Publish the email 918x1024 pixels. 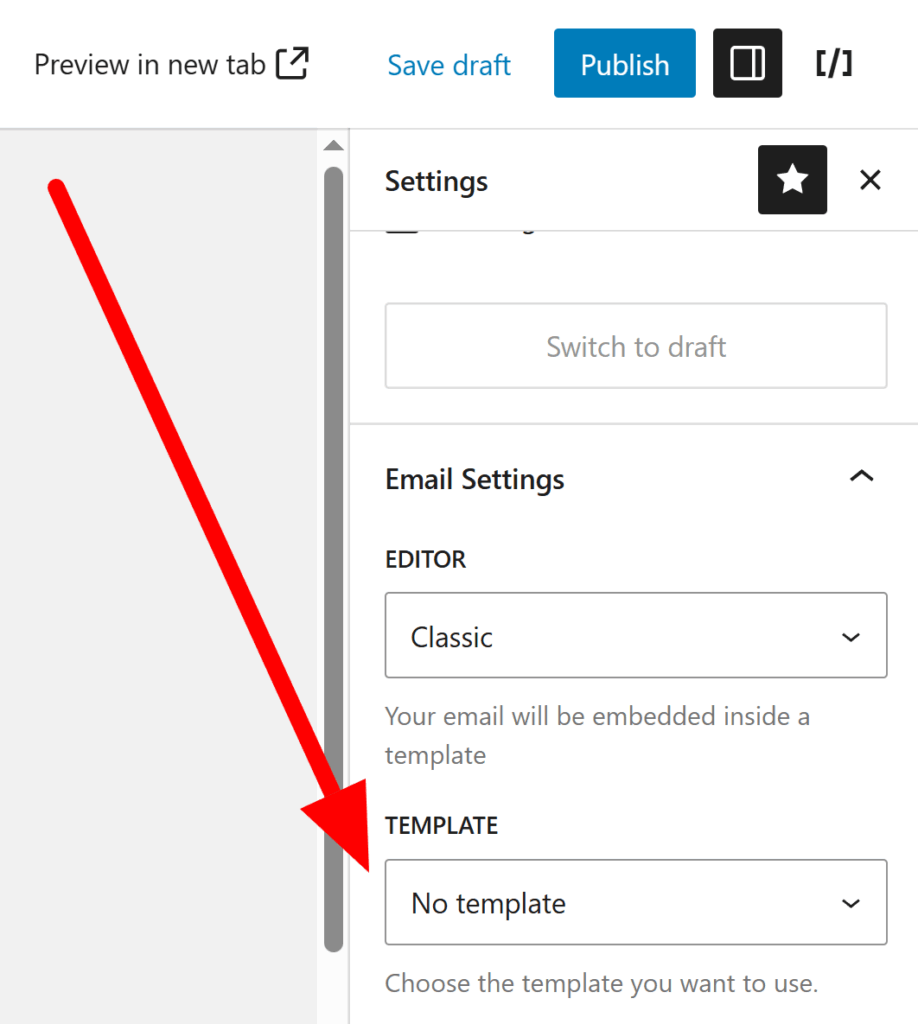pos(624,63)
